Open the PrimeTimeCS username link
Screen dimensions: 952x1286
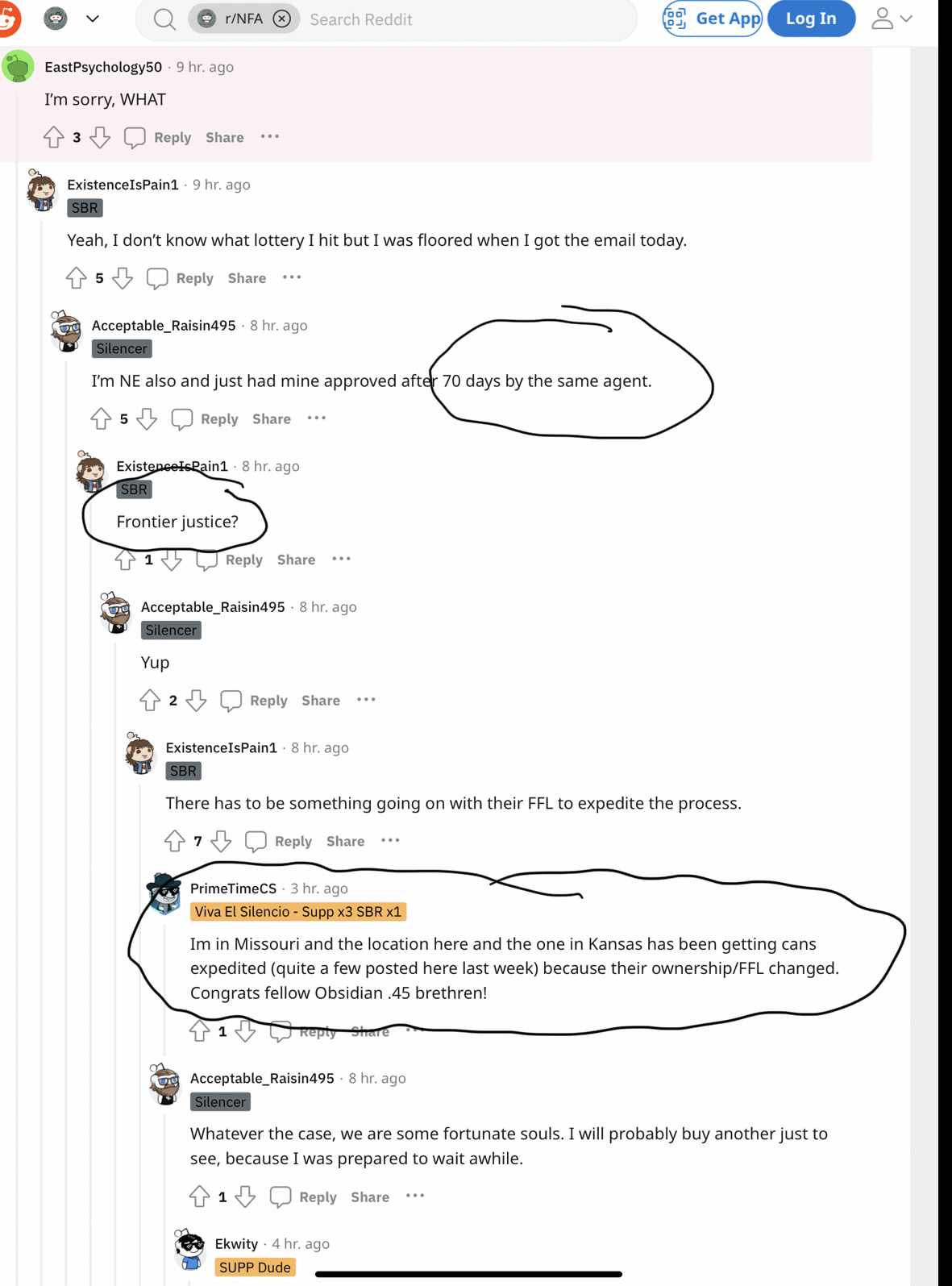[233, 889]
